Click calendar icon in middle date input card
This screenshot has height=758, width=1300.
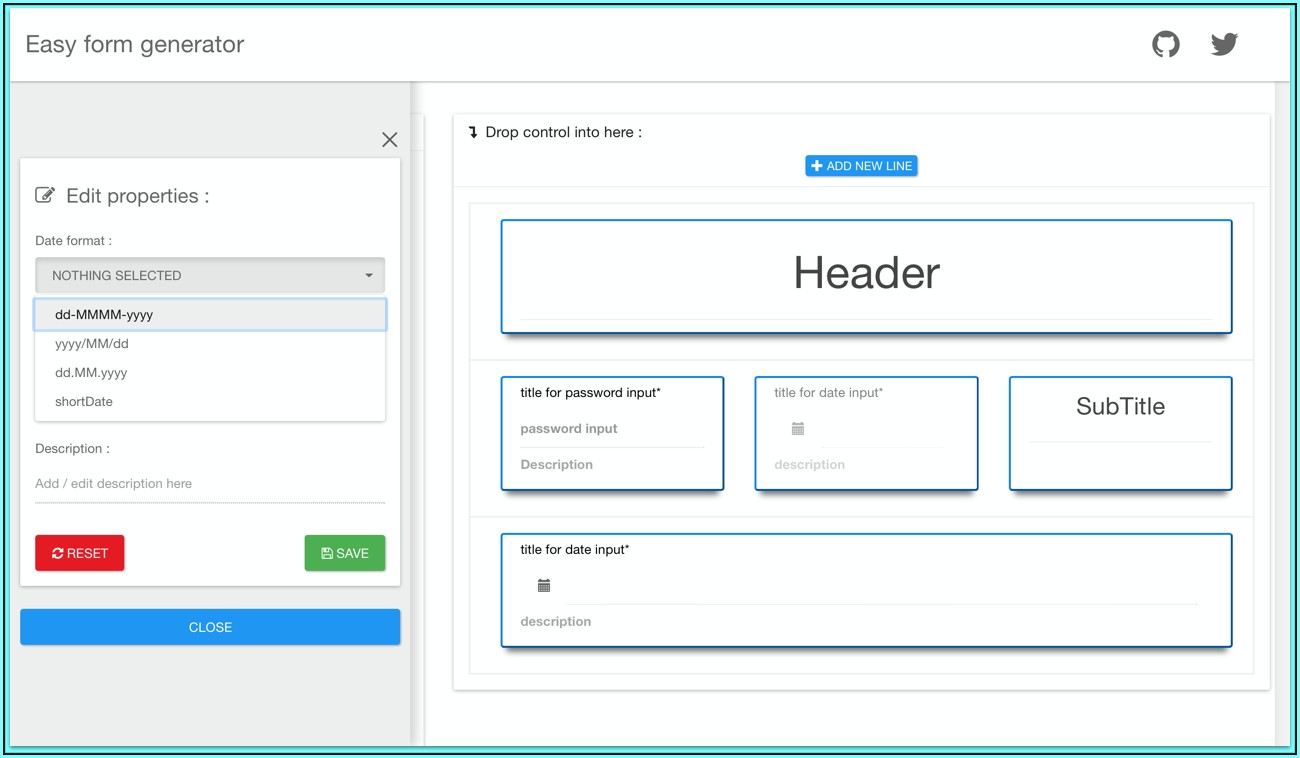(798, 429)
